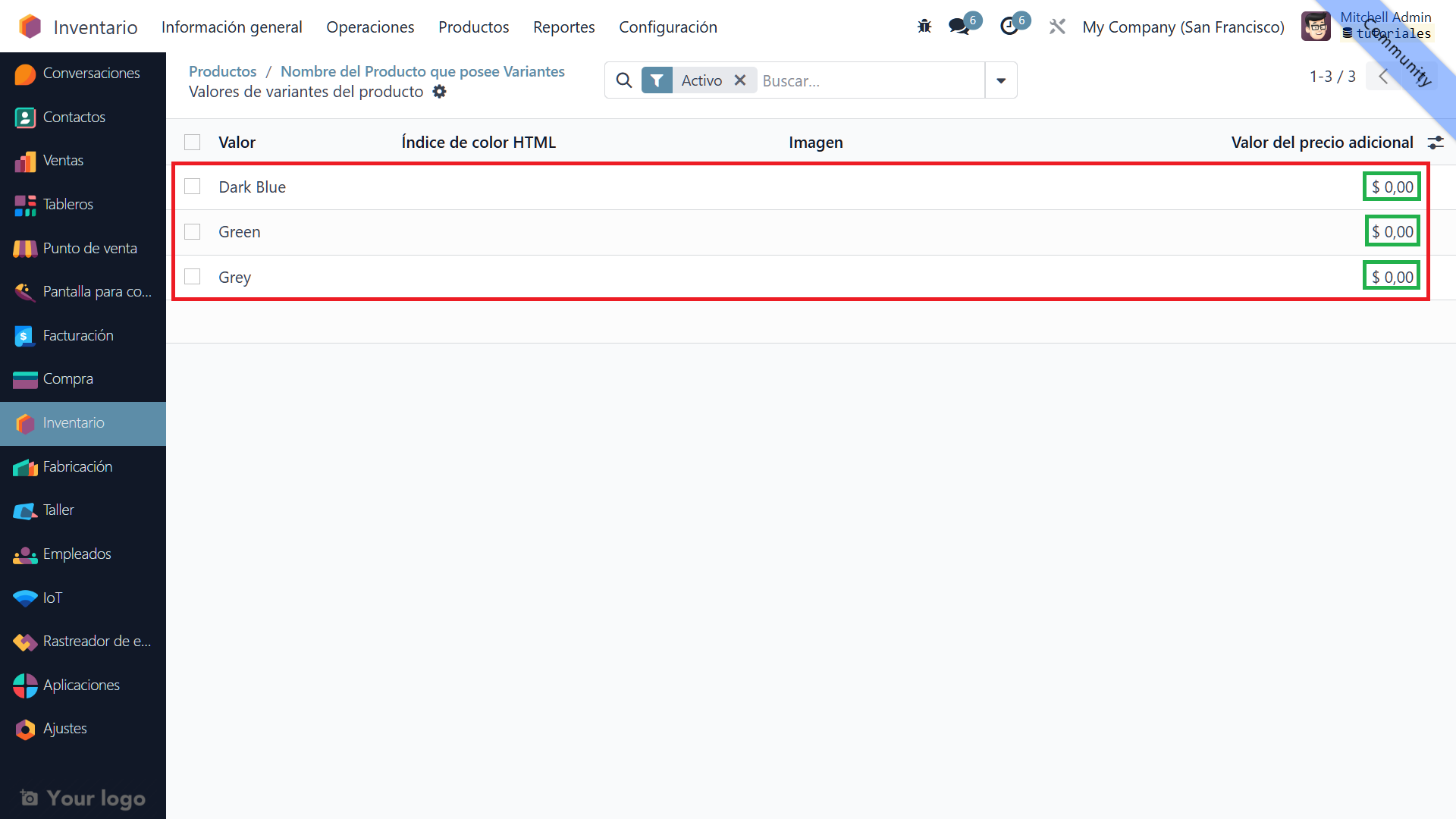Open the Operaciones menu
1456x819 pixels.
point(370,27)
